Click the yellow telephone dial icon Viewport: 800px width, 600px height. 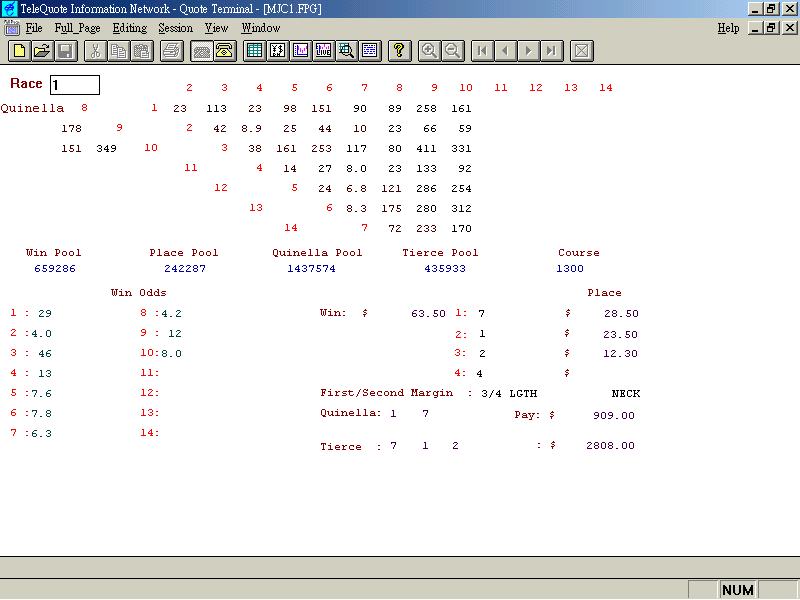(224, 51)
